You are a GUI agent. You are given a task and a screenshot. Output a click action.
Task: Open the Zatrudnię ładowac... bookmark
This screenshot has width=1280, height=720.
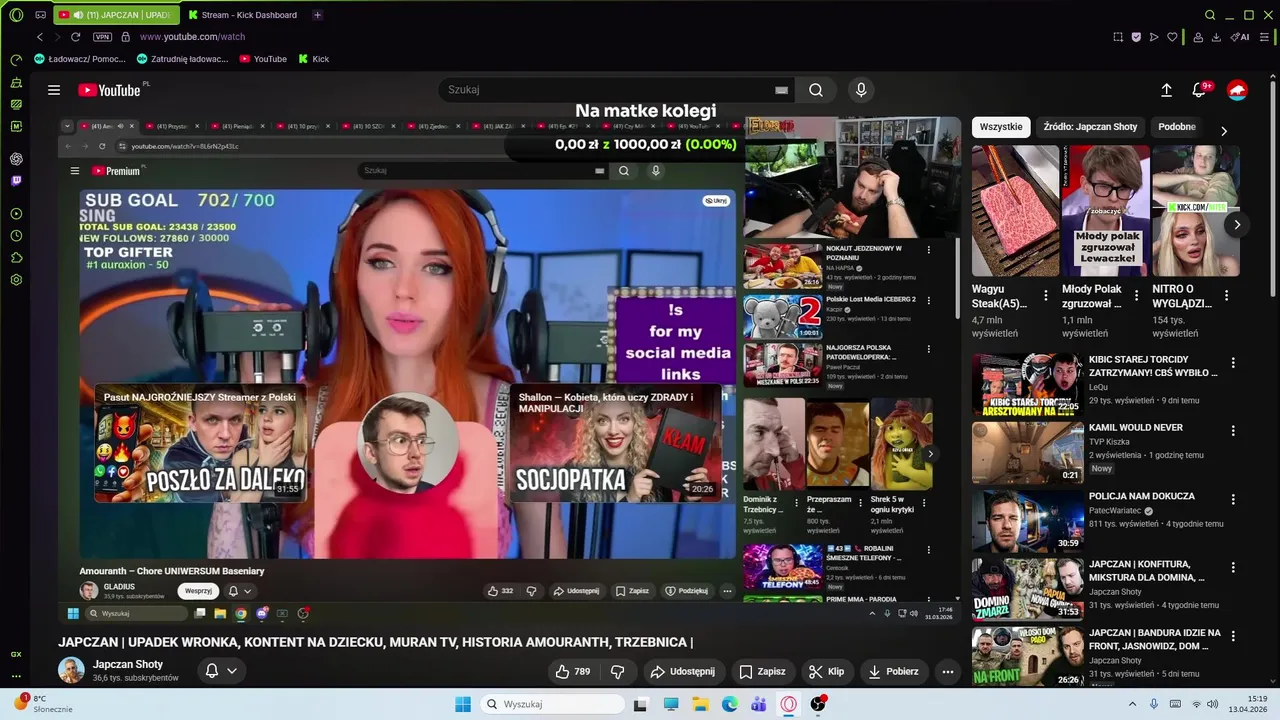pos(183,59)
